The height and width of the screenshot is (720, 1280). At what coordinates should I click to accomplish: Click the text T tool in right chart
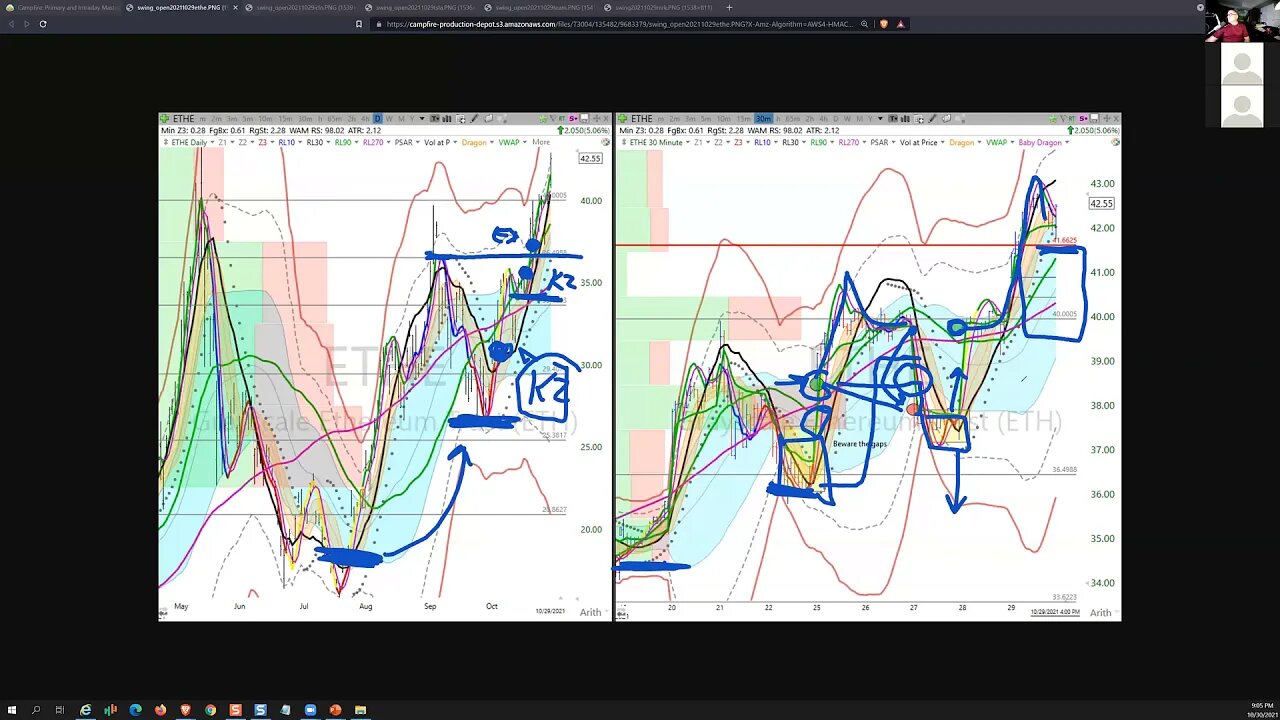click(x=893, y=118)
